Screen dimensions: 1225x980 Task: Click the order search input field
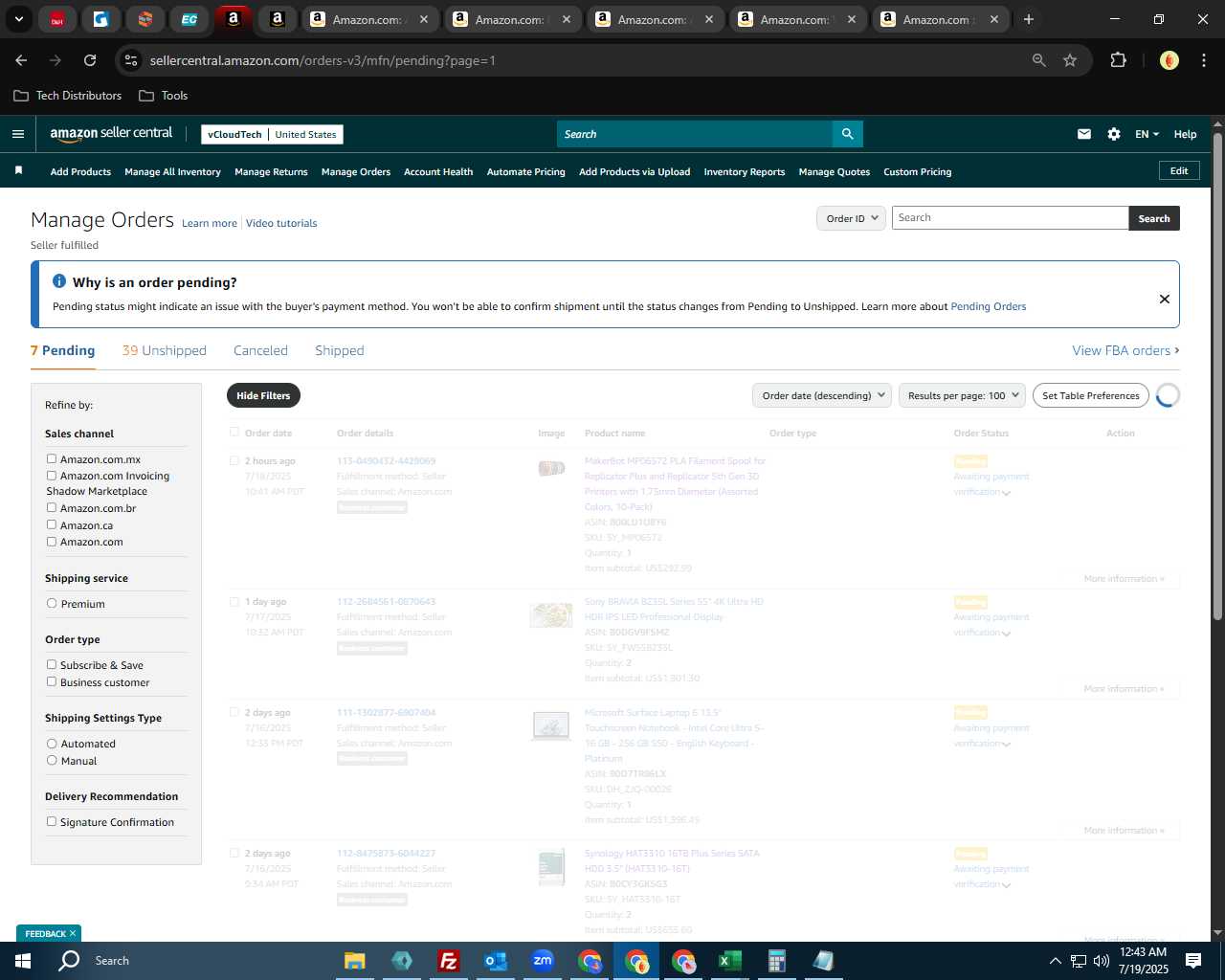click(1011, 217)
